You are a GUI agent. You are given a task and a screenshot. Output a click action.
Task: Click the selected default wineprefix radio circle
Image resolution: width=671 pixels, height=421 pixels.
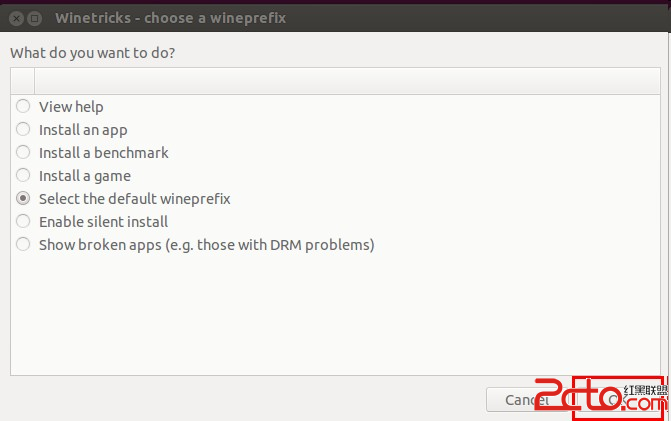click(x=23, y=198)
